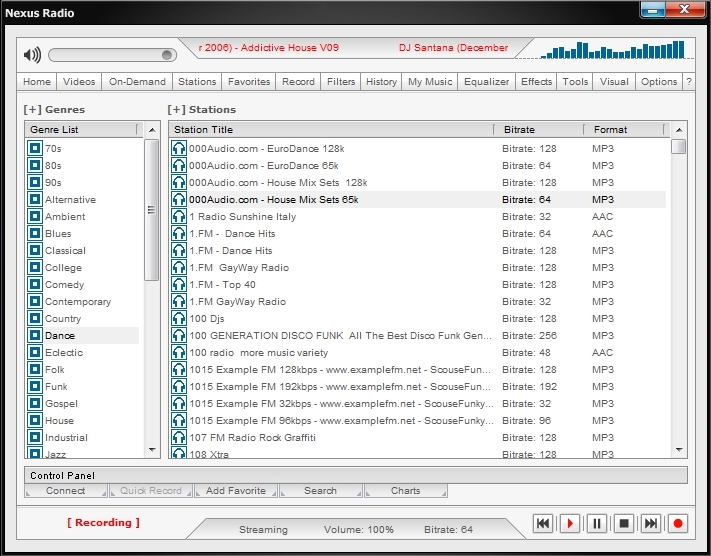
Task: Click the genre icon next to 80s
Action: (x=34, y=165)
